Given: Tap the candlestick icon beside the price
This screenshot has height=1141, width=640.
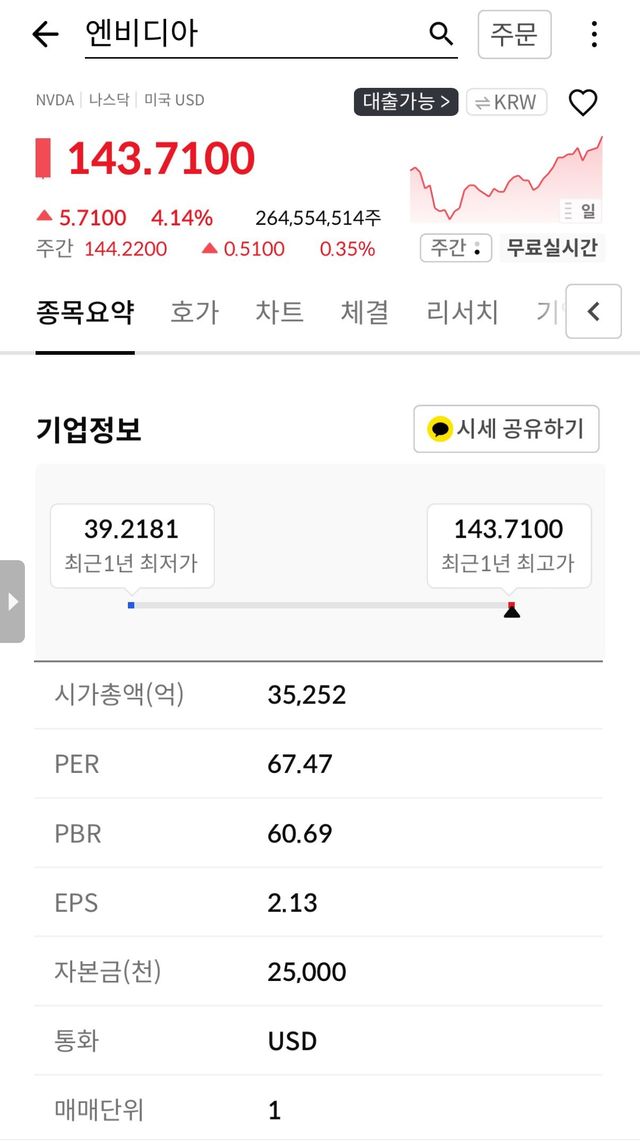Looking at the screenshot, I should pyautogui.click(x=43, y=158).
